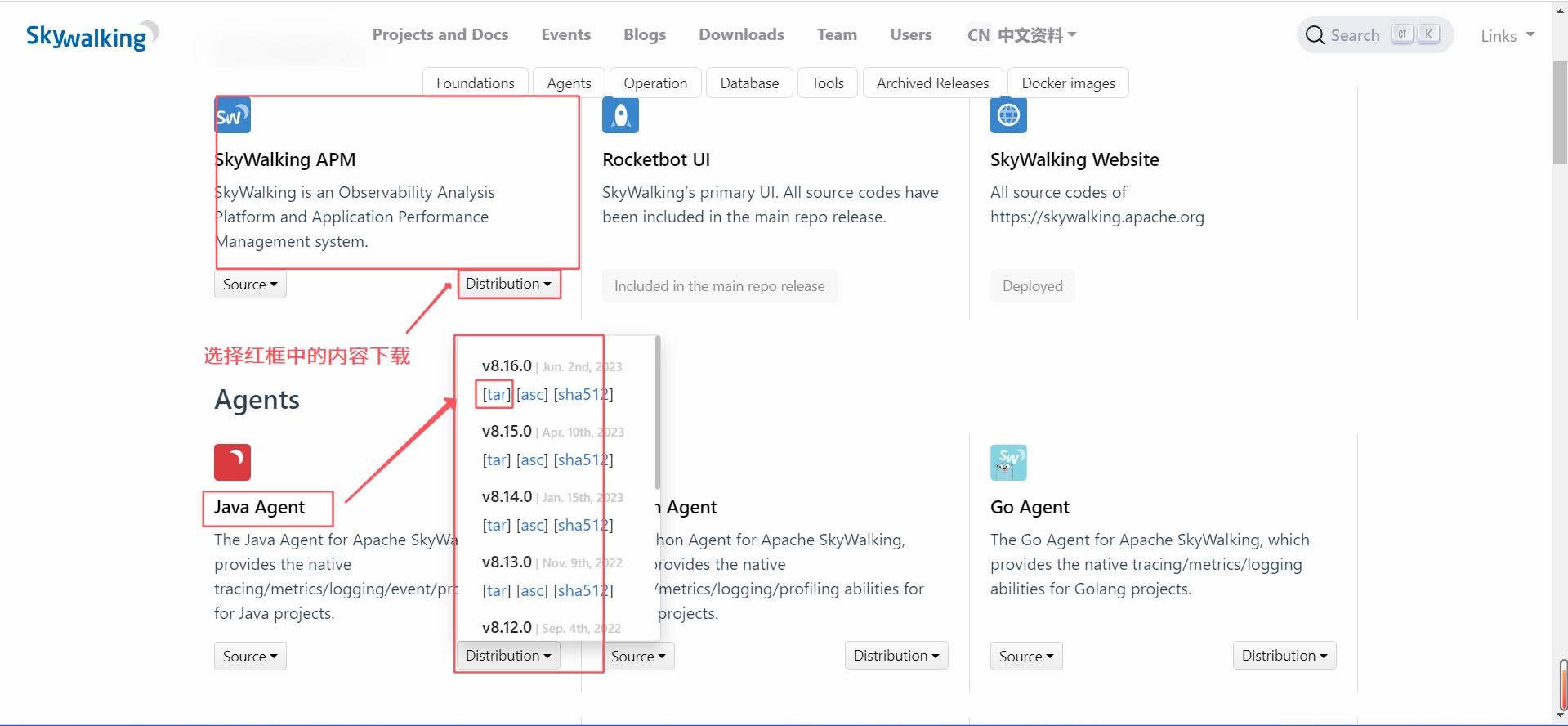The width and height of the screenshot is (1568, 726).
Task: Jump to Database section tab
Action: coord(749,83)
